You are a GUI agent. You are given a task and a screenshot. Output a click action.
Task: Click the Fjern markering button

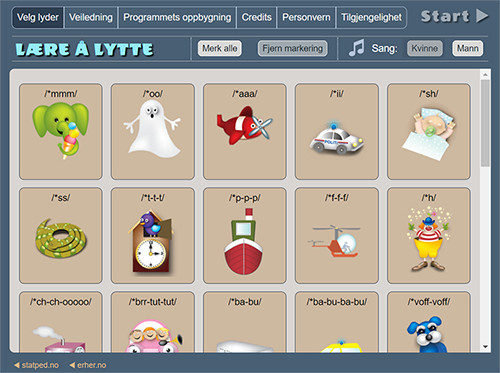(292, 48)
